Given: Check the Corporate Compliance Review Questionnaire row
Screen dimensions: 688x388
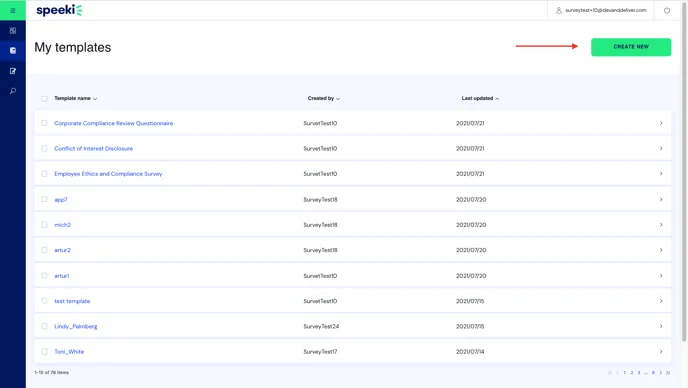Looking at the screenshot, I should point(44,123).
